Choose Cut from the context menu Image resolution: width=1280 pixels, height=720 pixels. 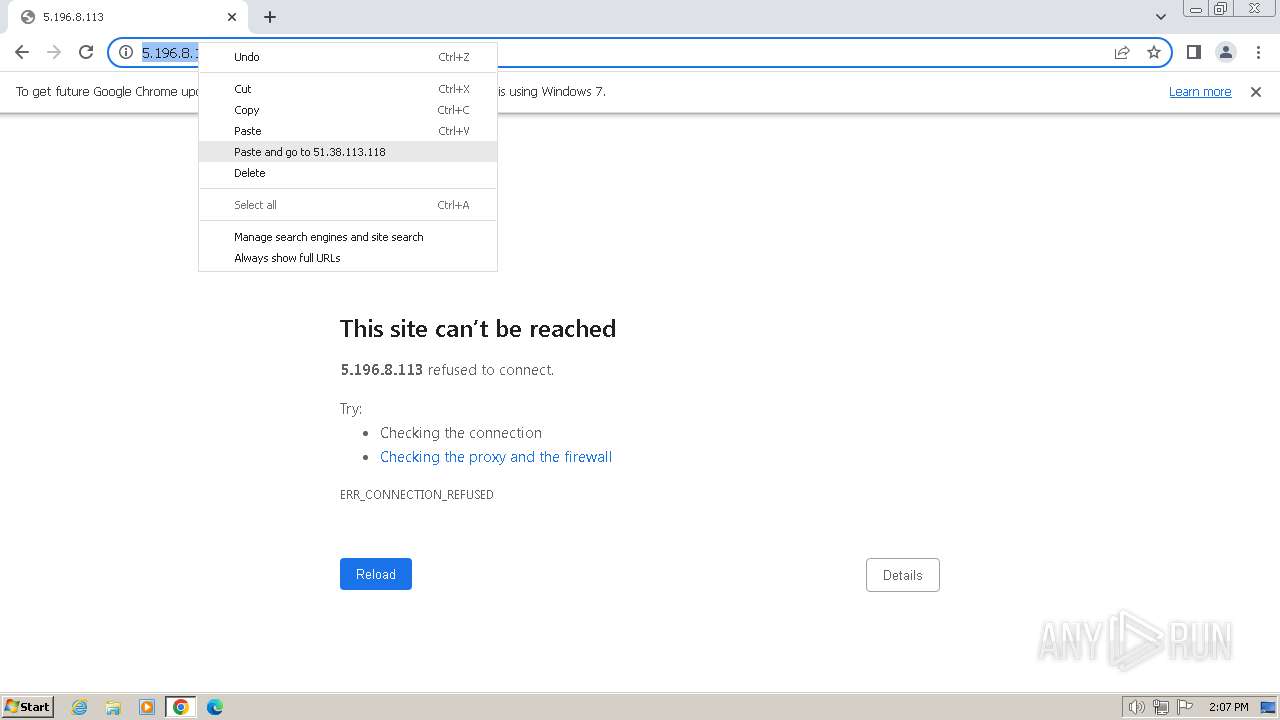[x=348, y=89]
